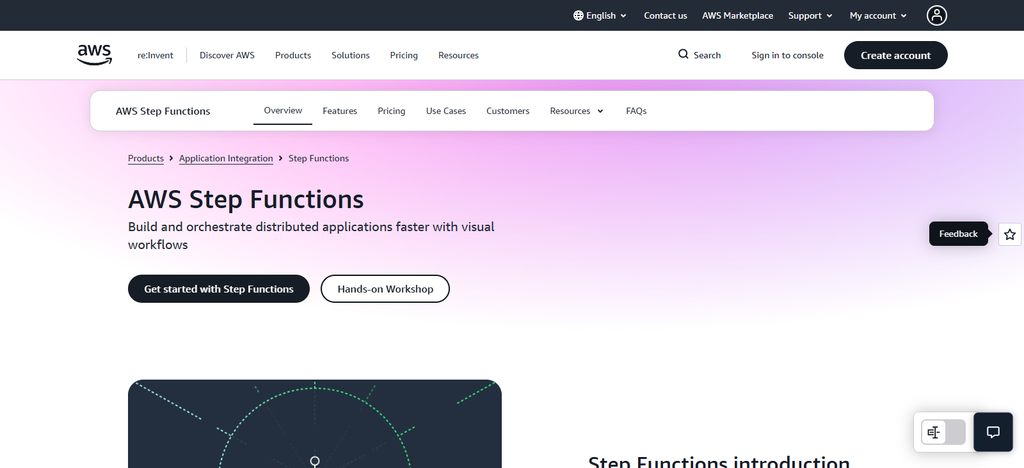Select the Overview tab
Viewport: 1024px width, 468px height.
pos(283,110)
